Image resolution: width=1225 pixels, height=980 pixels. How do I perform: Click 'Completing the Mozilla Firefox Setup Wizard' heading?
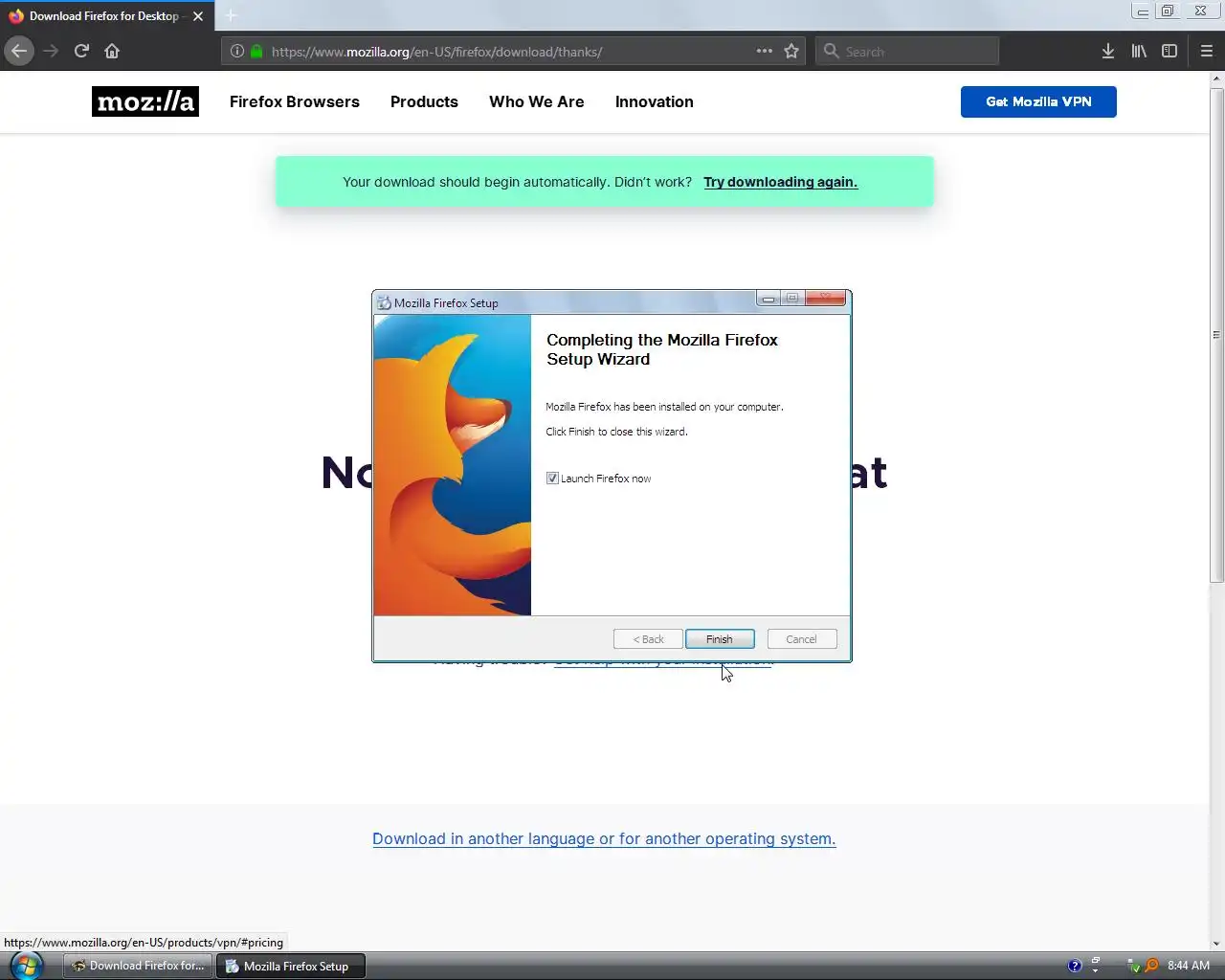click(x=662, y=349)
